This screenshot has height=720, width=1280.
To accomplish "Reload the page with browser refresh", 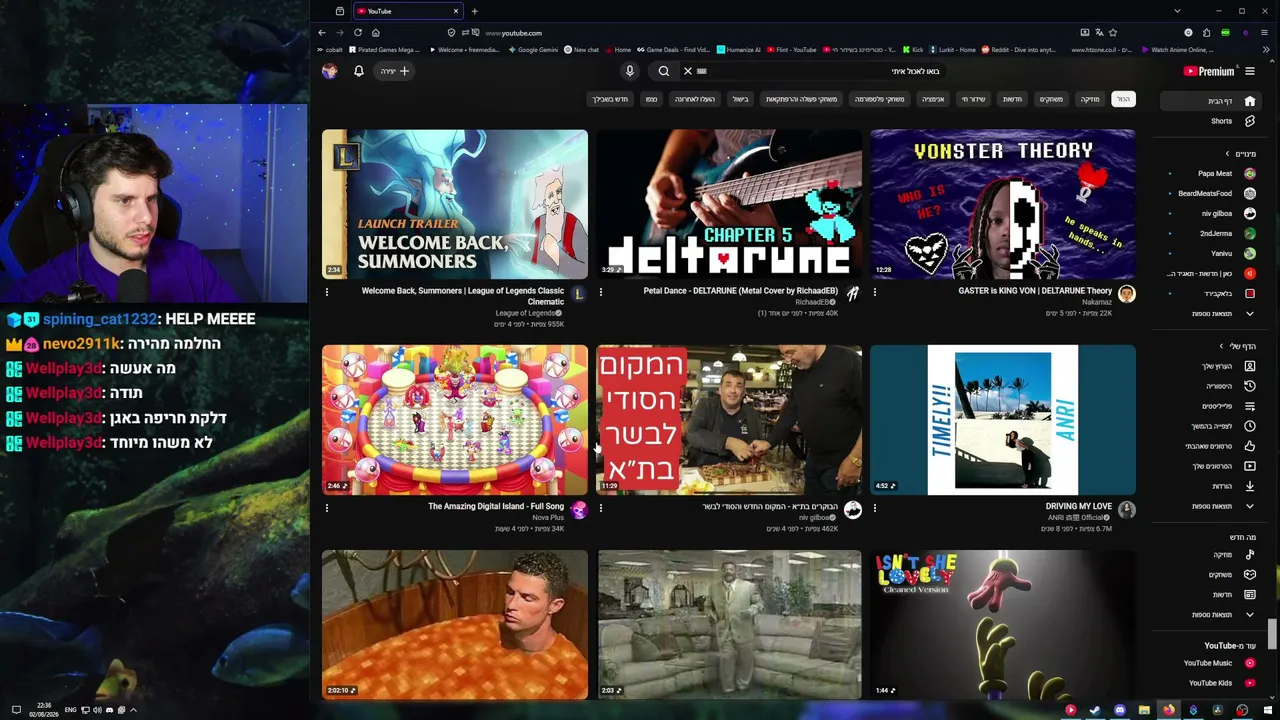I will pos(357,33).
